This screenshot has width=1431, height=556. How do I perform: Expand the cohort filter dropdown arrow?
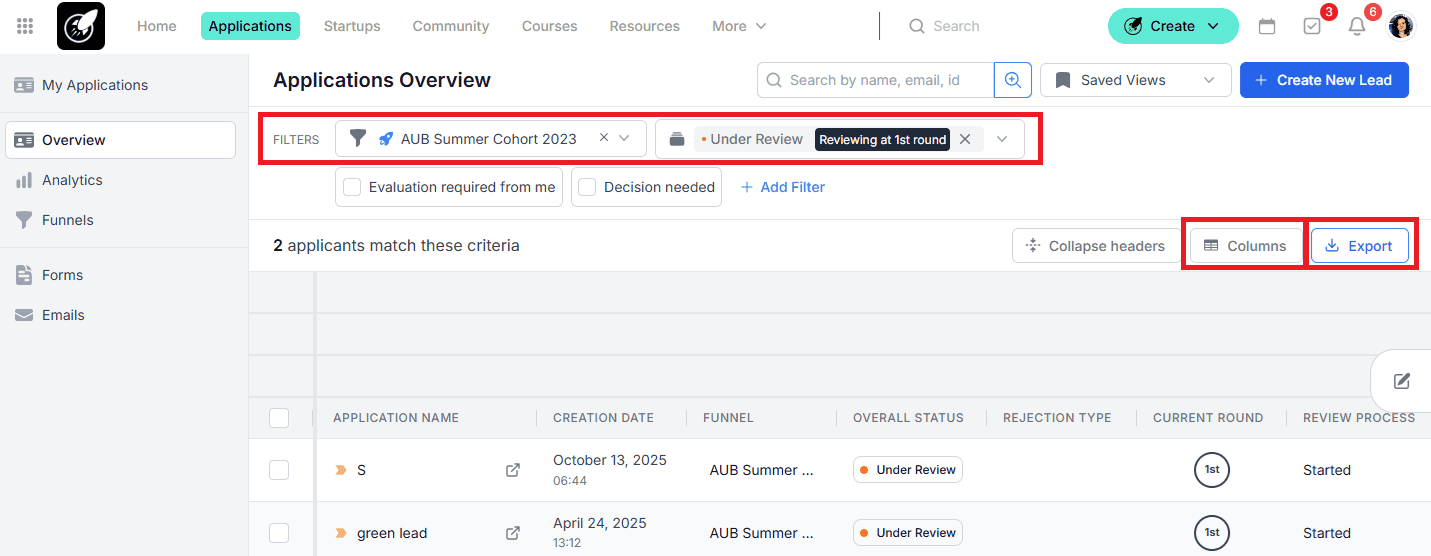pyautogui.click(x=625, y=138)
